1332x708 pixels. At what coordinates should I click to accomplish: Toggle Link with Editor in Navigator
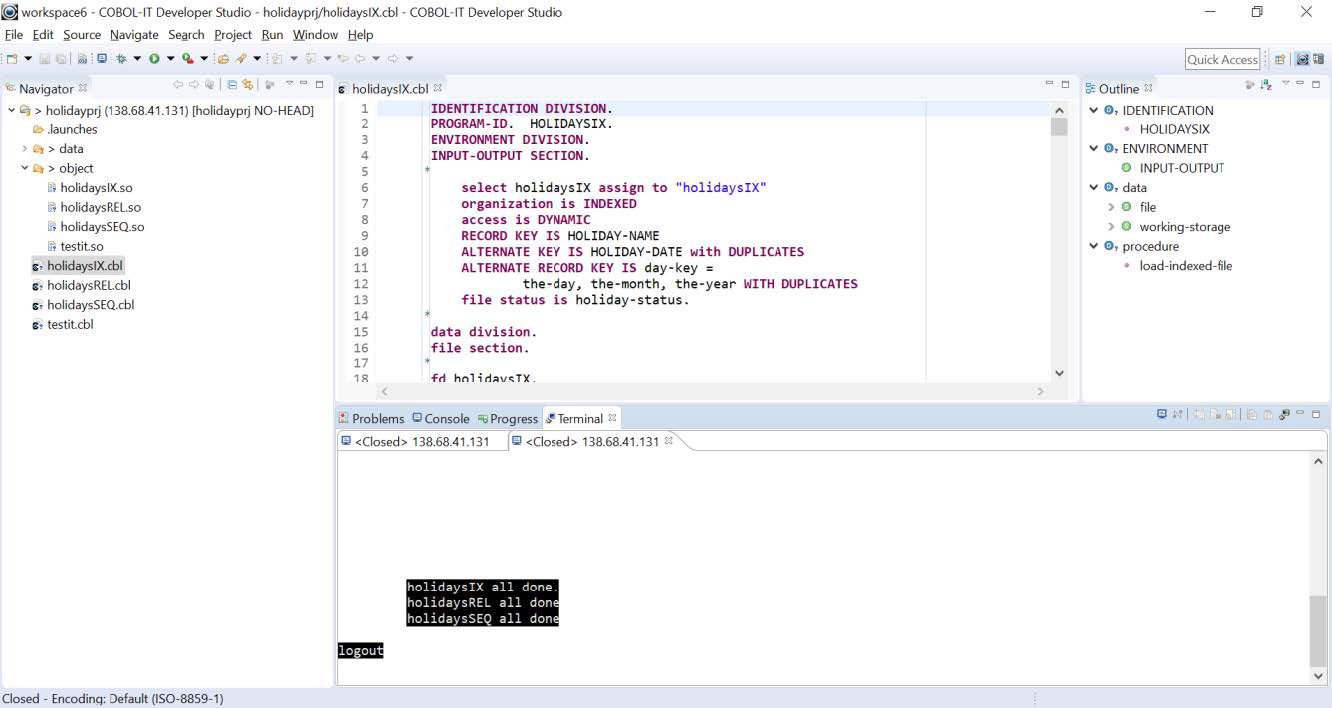click(247, 85)
